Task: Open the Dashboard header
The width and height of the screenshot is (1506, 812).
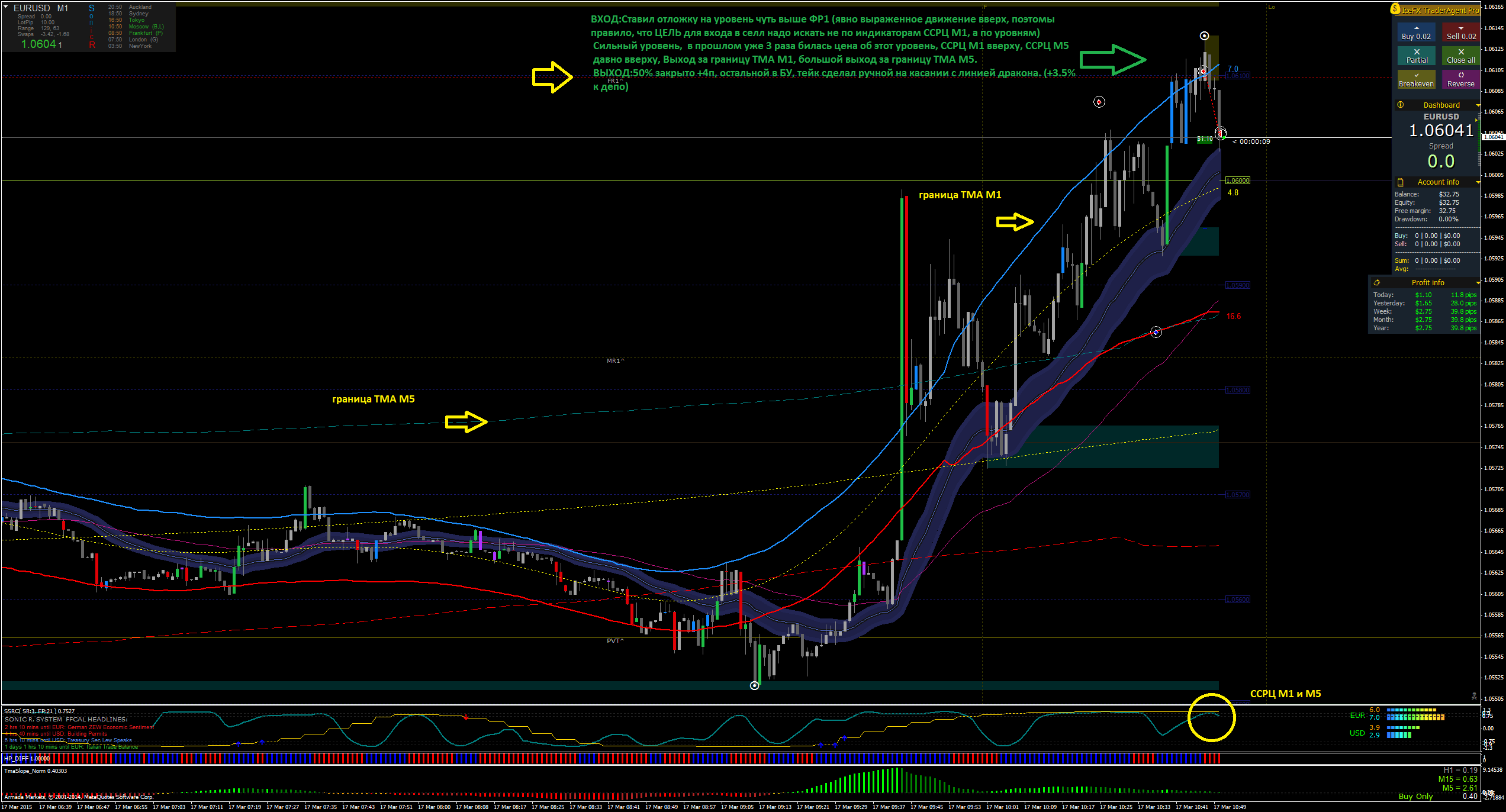Action: pos(1437,105)
